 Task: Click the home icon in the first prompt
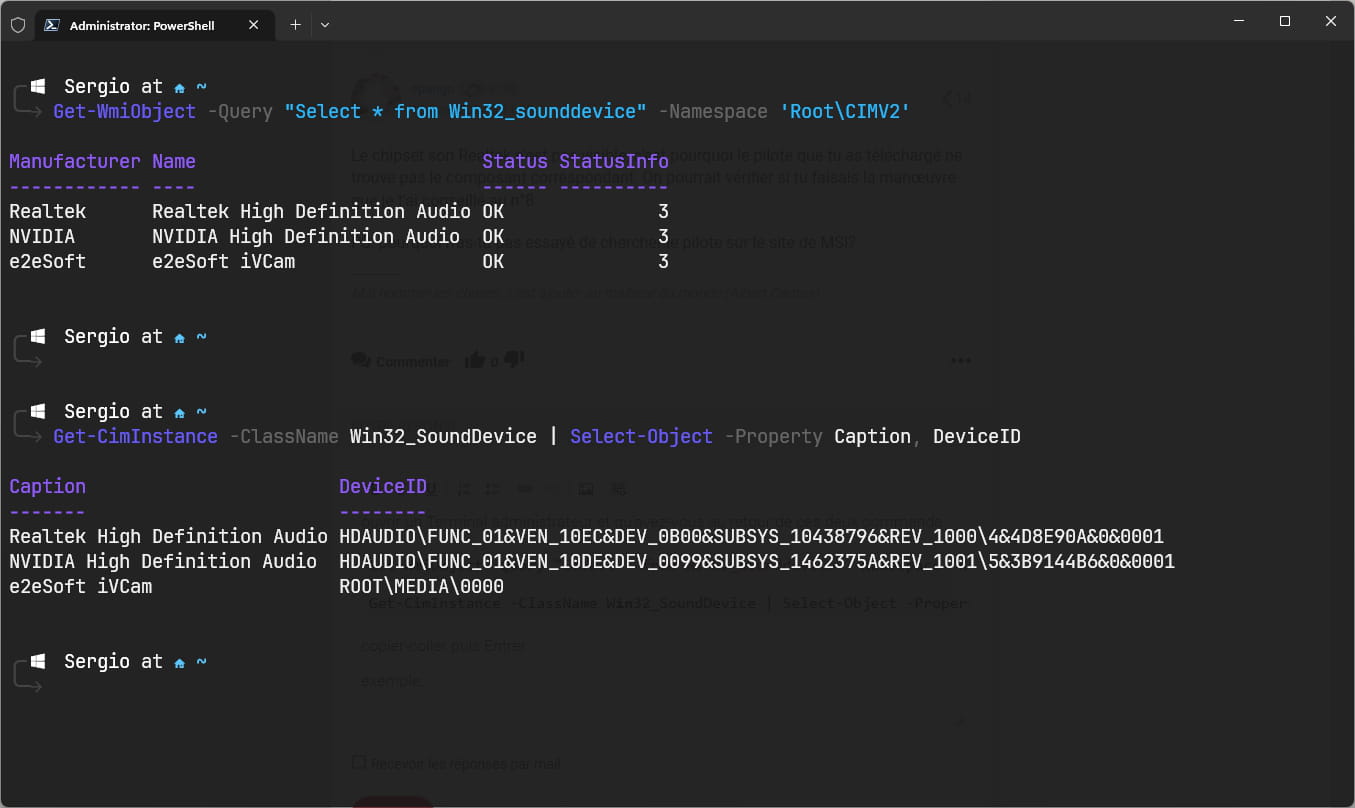point(180,88)
